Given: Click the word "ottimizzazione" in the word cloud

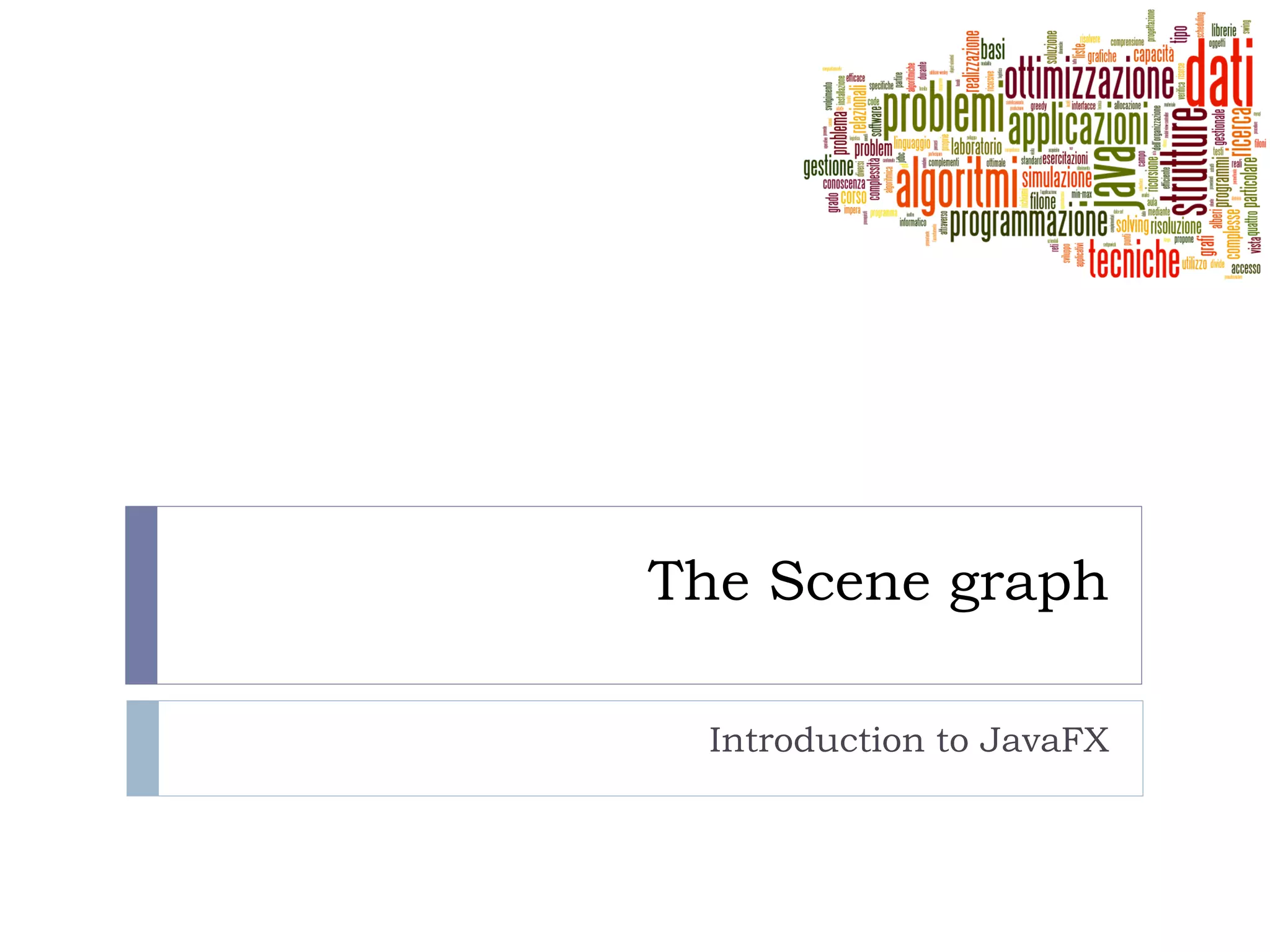Looking at the screenshot, I should point(1089,81).
